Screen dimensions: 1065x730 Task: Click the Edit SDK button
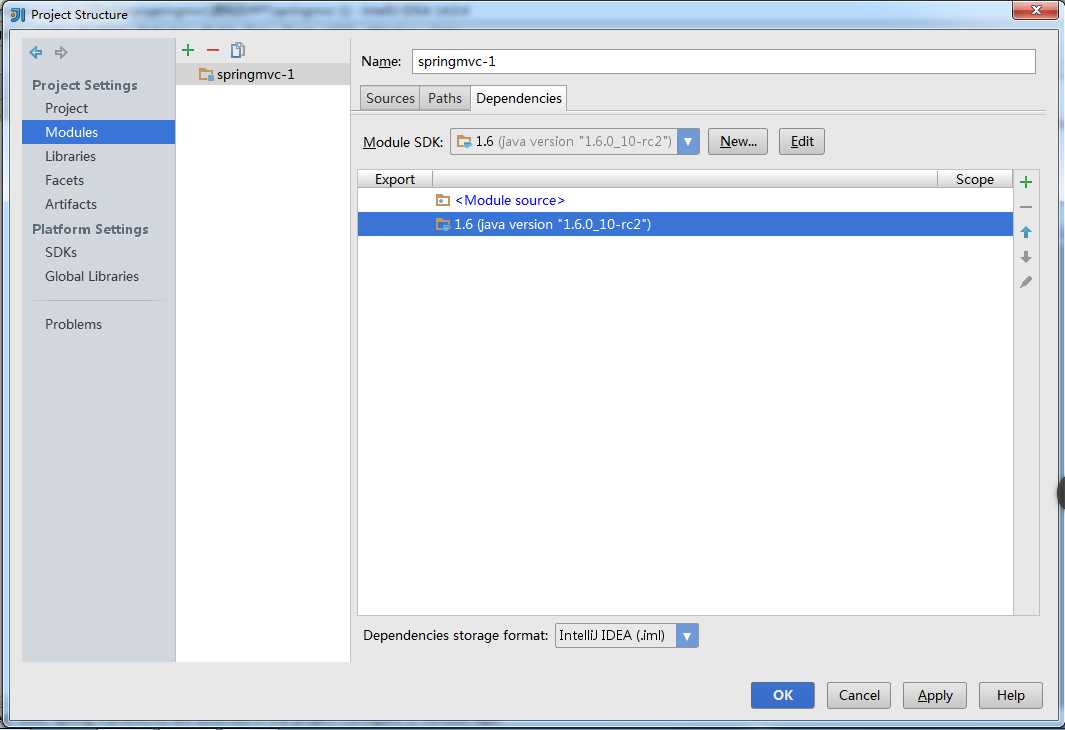pyautogui.click(x=801, y=141)
